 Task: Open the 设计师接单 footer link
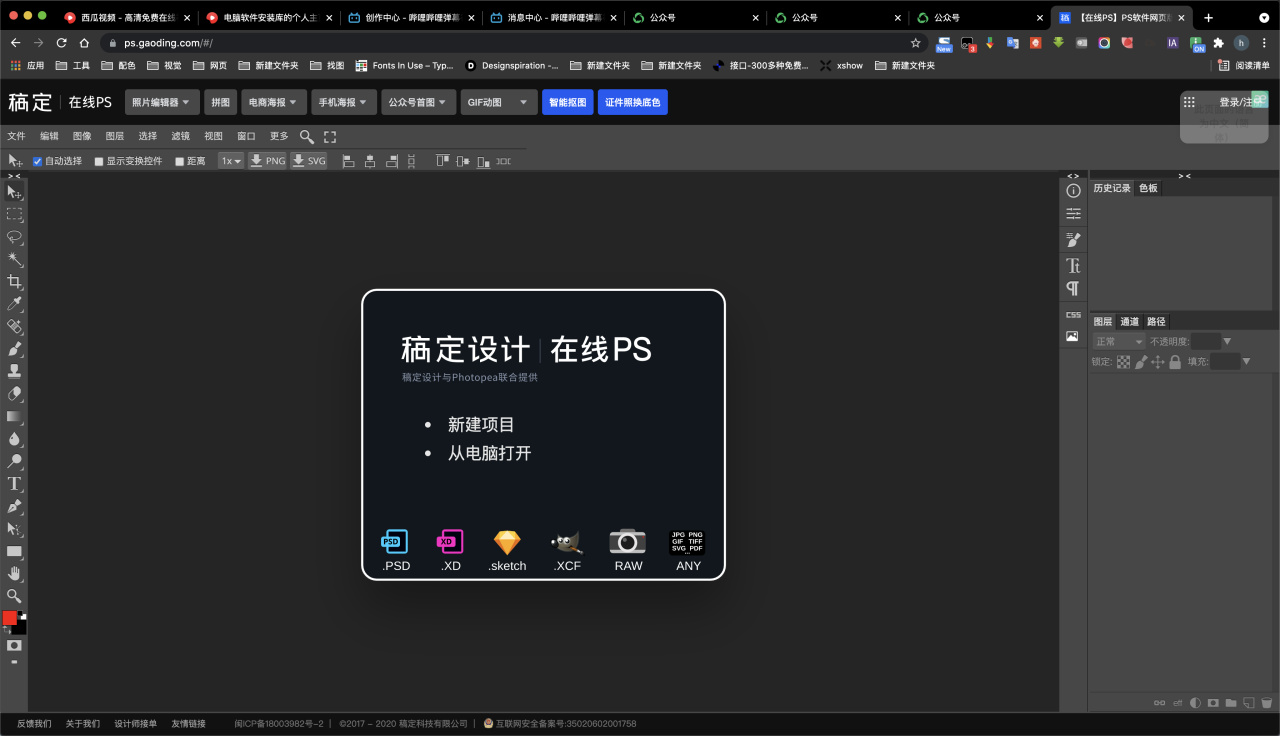coord(136,724)
